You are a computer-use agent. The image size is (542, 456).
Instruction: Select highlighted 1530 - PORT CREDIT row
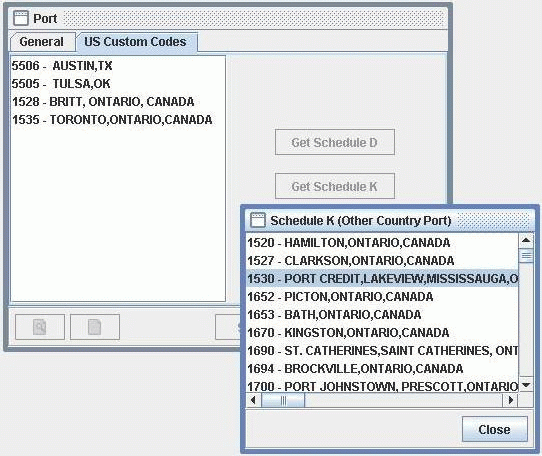click(x=382, y=279)
